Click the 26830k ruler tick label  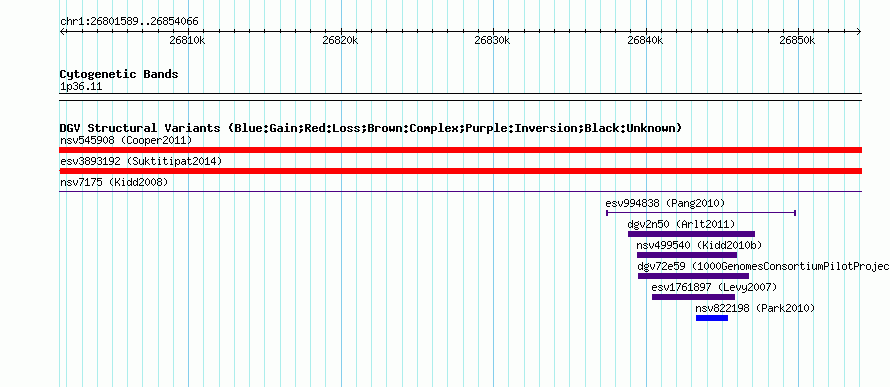tap(493, 40)
